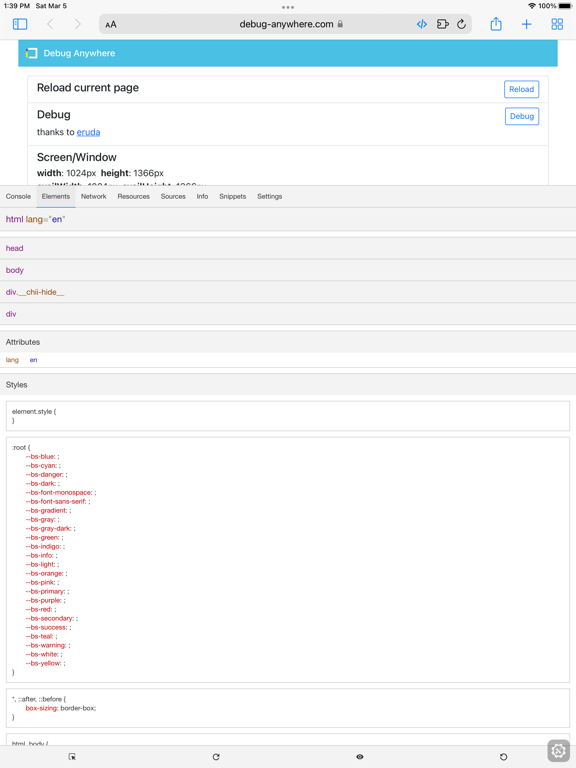Viewport: 576px width, 768px height.
Task: Reset with bottom-right counterclockwise arrow icon
Action: tap(503, 757)
